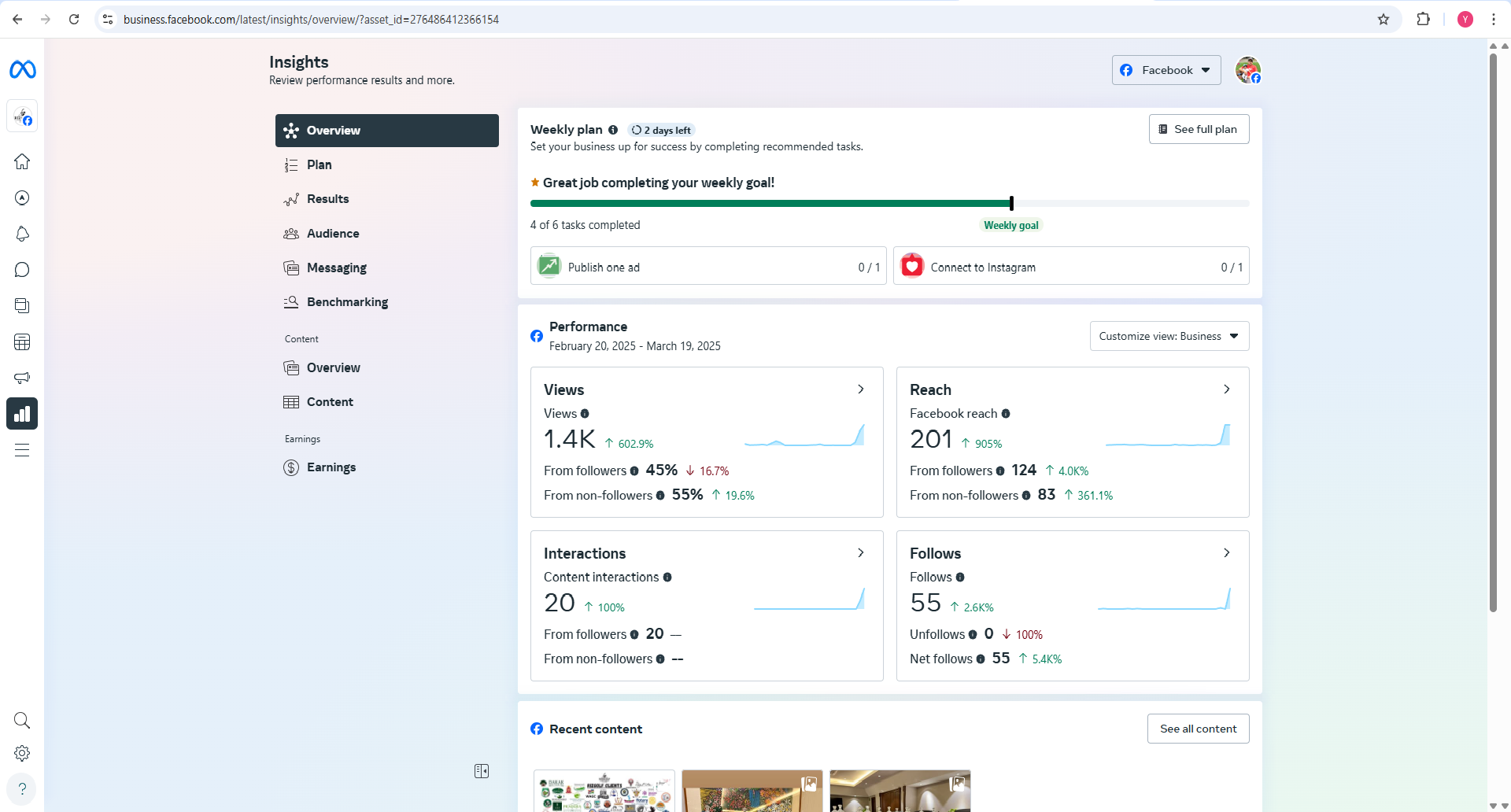Open the Results section
The height and width of the screenshot is (812, 1511).
387,199
